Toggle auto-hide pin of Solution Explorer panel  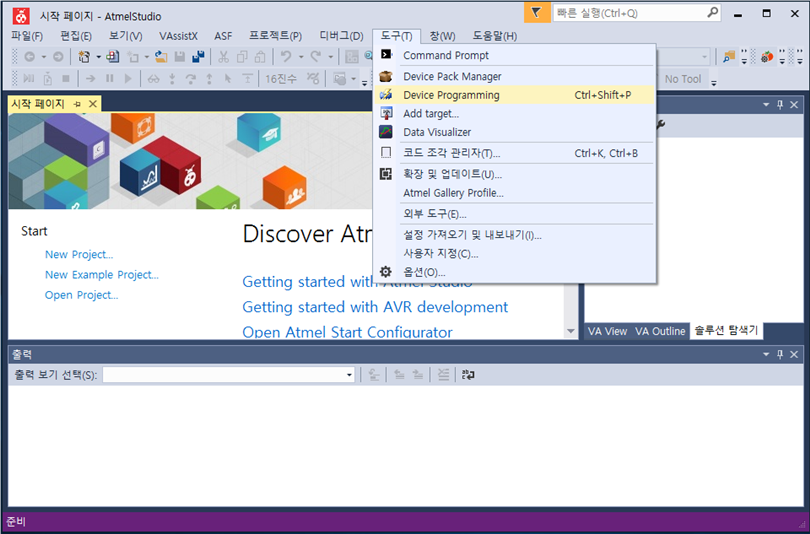click(780, 105)
